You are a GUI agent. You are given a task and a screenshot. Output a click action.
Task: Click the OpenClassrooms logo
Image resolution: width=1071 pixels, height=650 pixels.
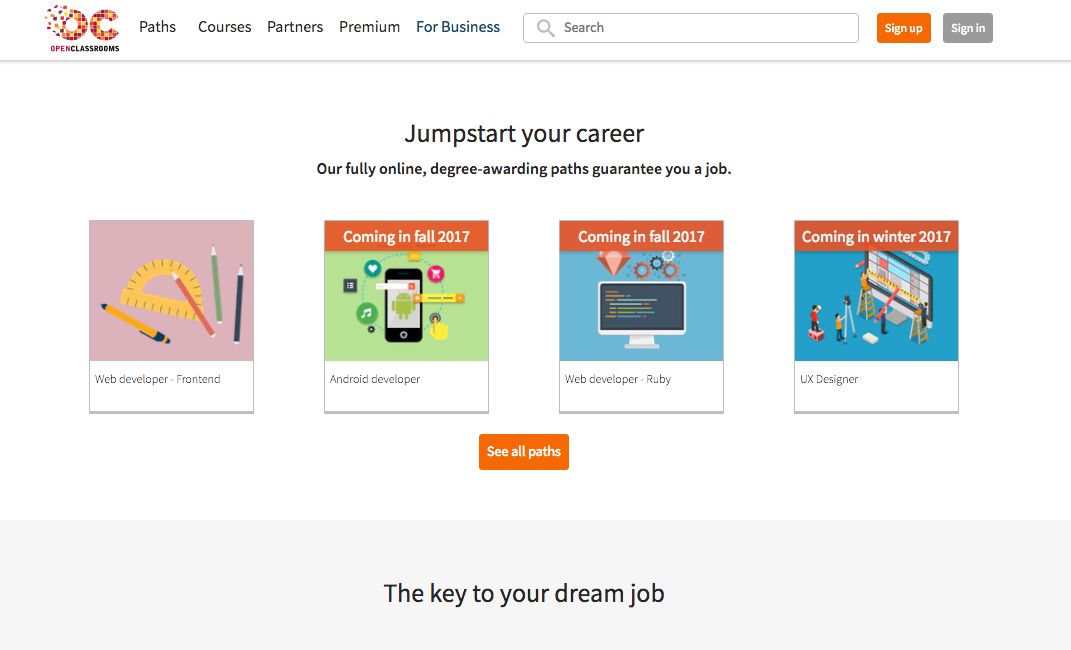[x=82, y=29]
